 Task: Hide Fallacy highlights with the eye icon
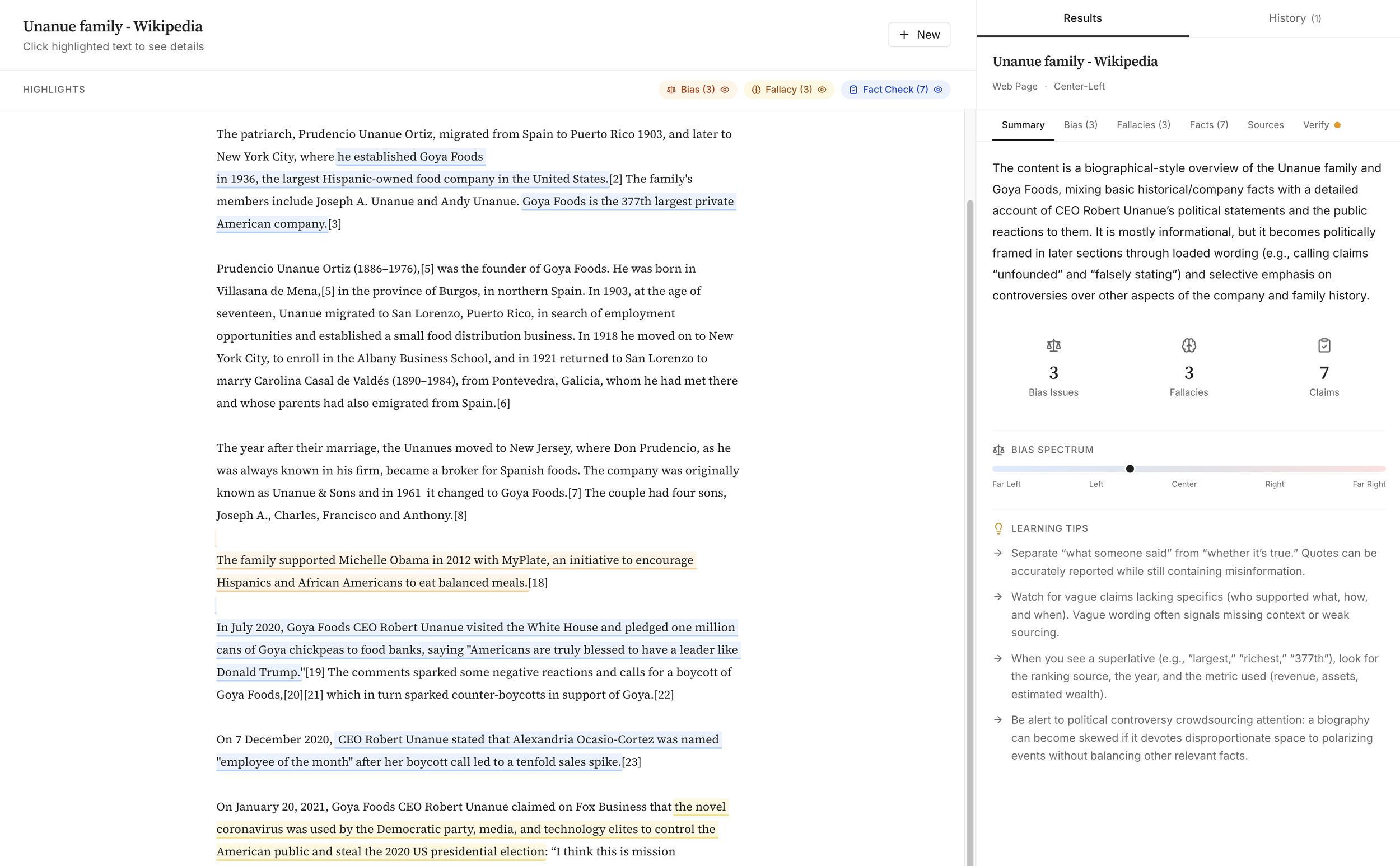tap(822, 90)
